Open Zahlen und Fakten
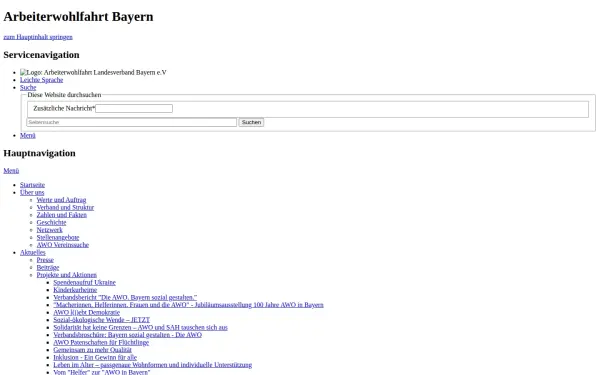The image size is (600, 375). pyautogui.click(x=62, y=215)
